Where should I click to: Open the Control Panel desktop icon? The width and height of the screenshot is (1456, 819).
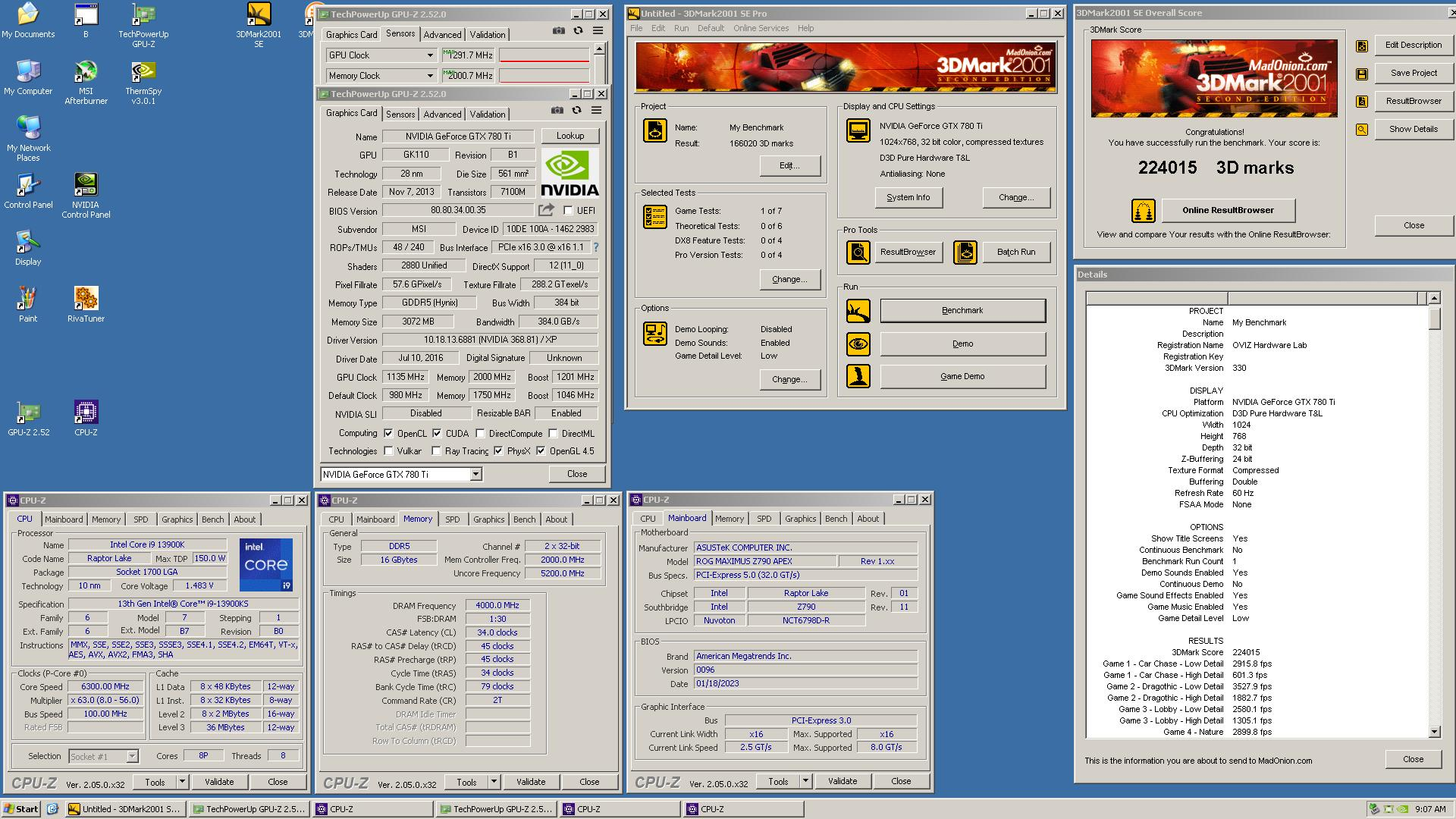tap(28, 191)
